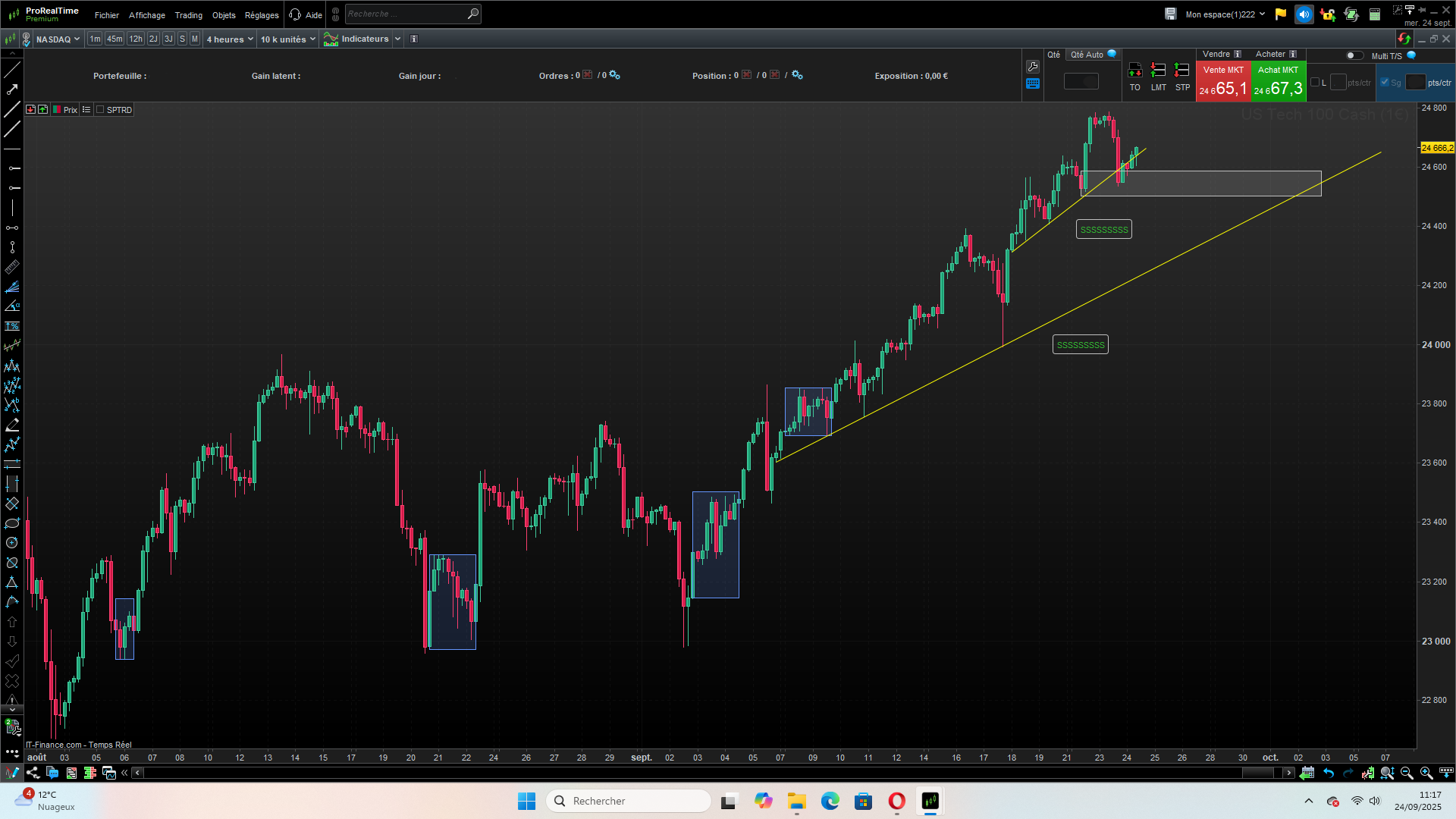Select the arrow drawing tool in left toolbar
The width and height of the screenshot is (1456, 819).
click(x=12, y=89)
